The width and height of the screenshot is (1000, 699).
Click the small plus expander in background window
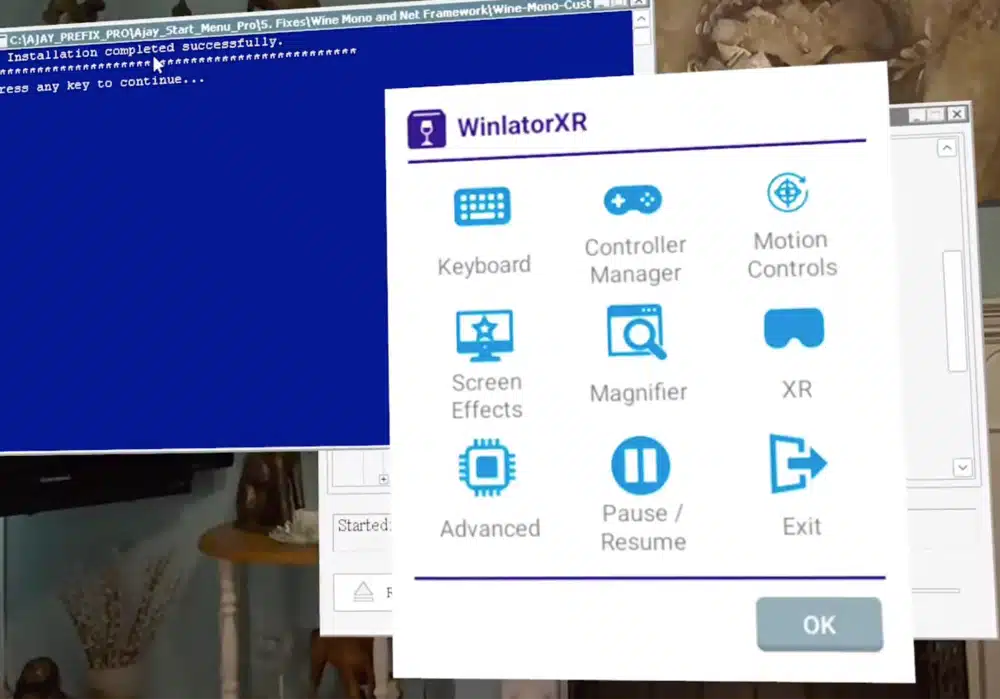tap(383, 479)
